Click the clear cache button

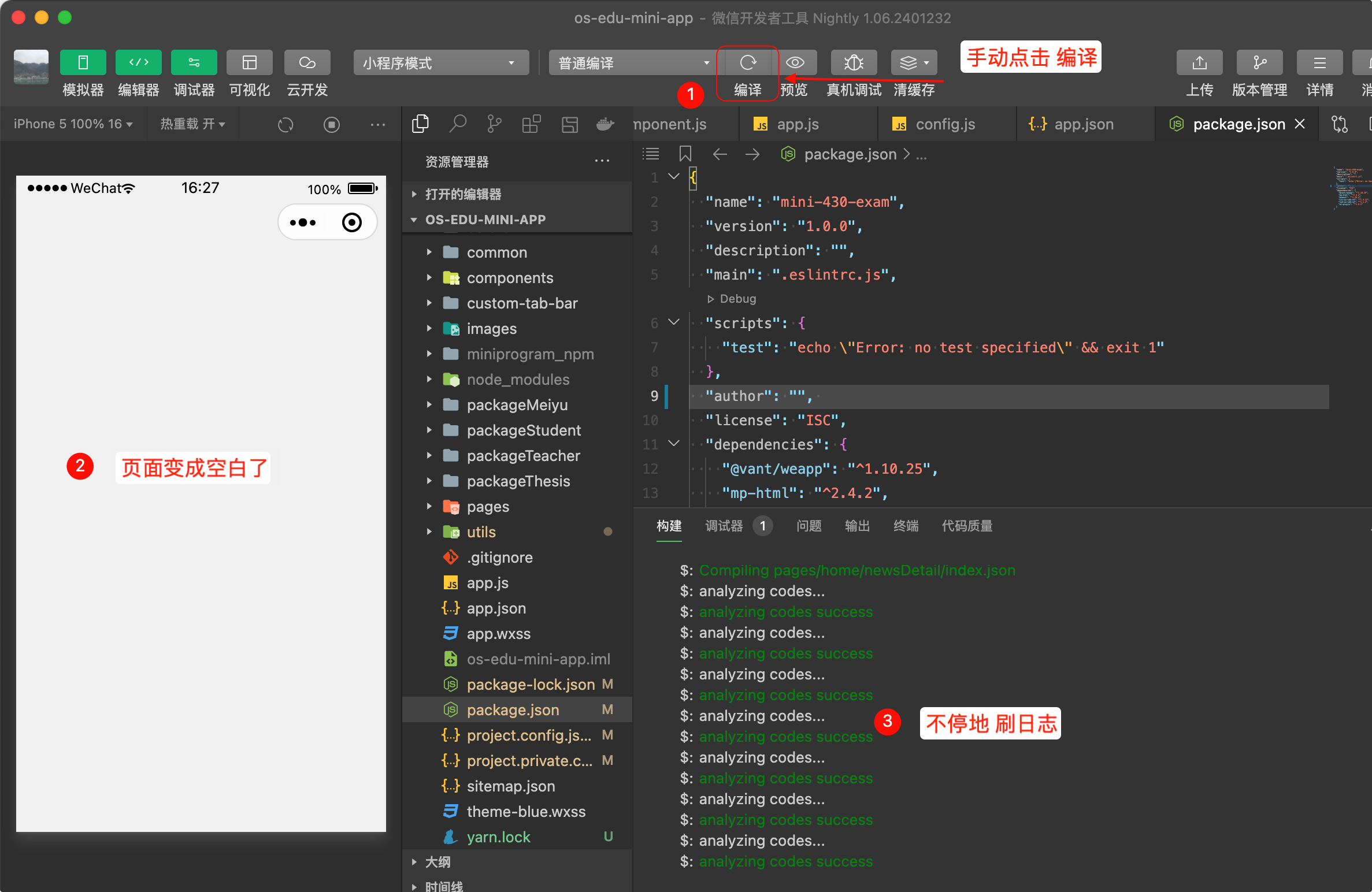coord(914,63)
